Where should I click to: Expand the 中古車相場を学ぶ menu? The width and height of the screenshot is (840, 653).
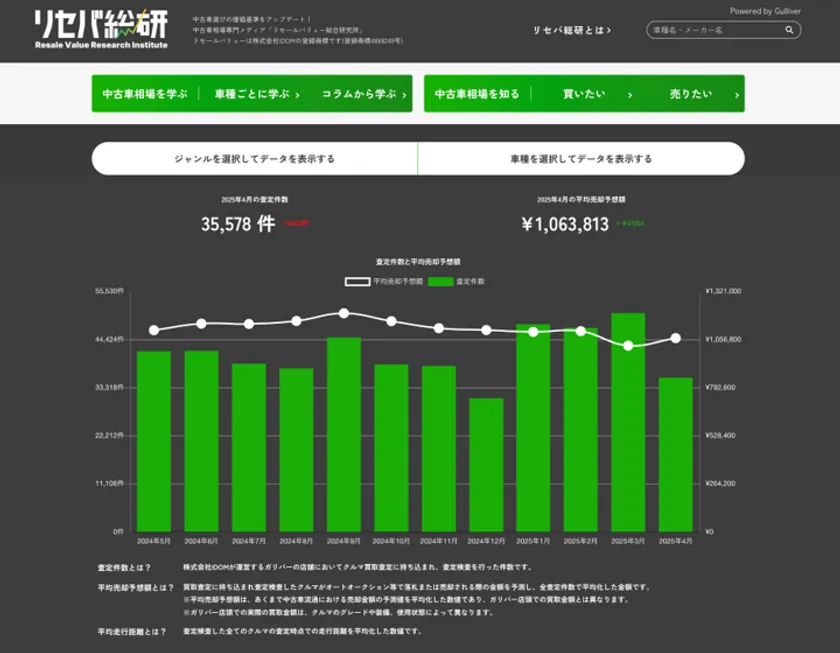[x=145, y=94]
